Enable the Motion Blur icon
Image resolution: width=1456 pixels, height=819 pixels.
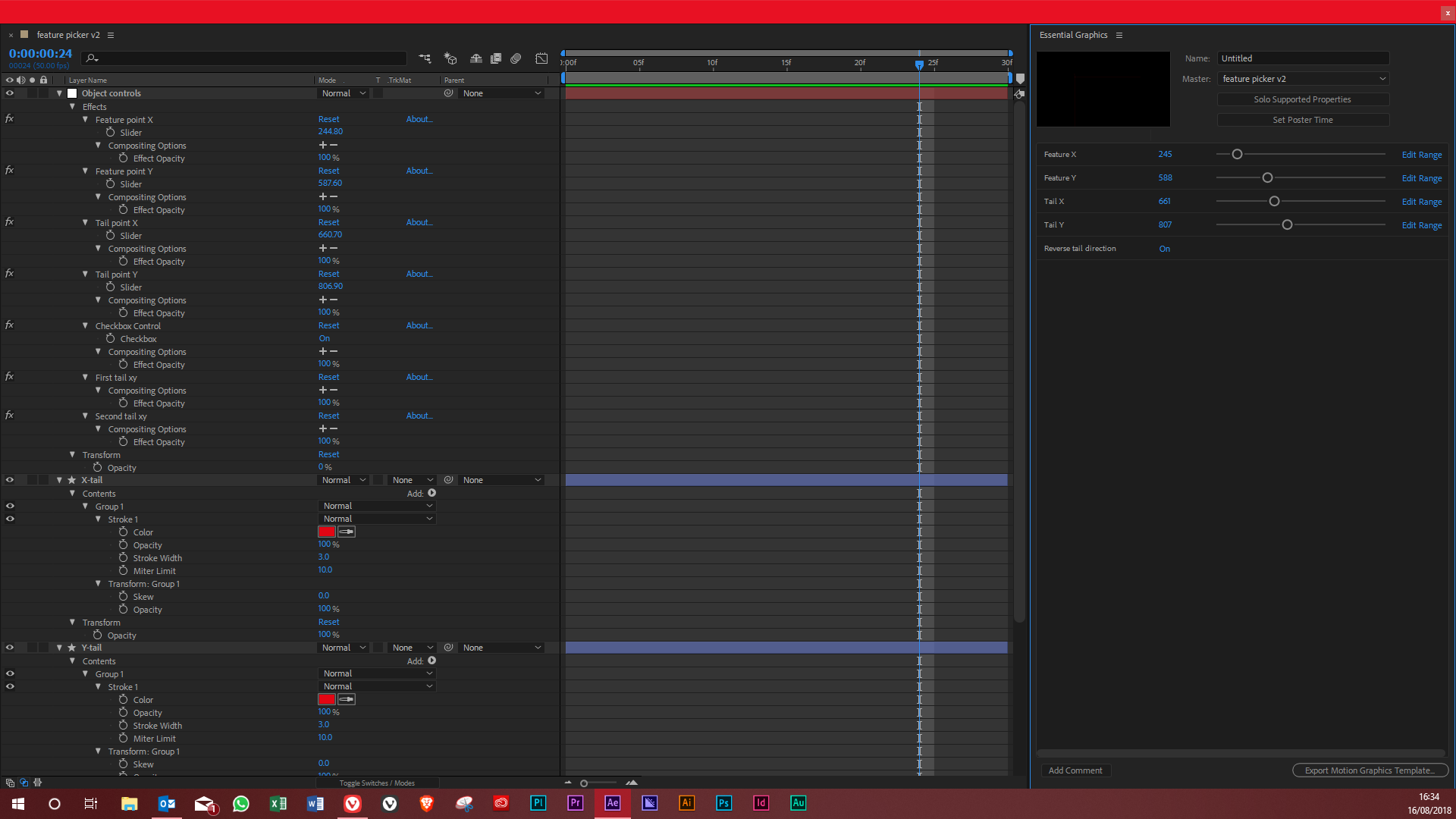click(x=516, y=58)
